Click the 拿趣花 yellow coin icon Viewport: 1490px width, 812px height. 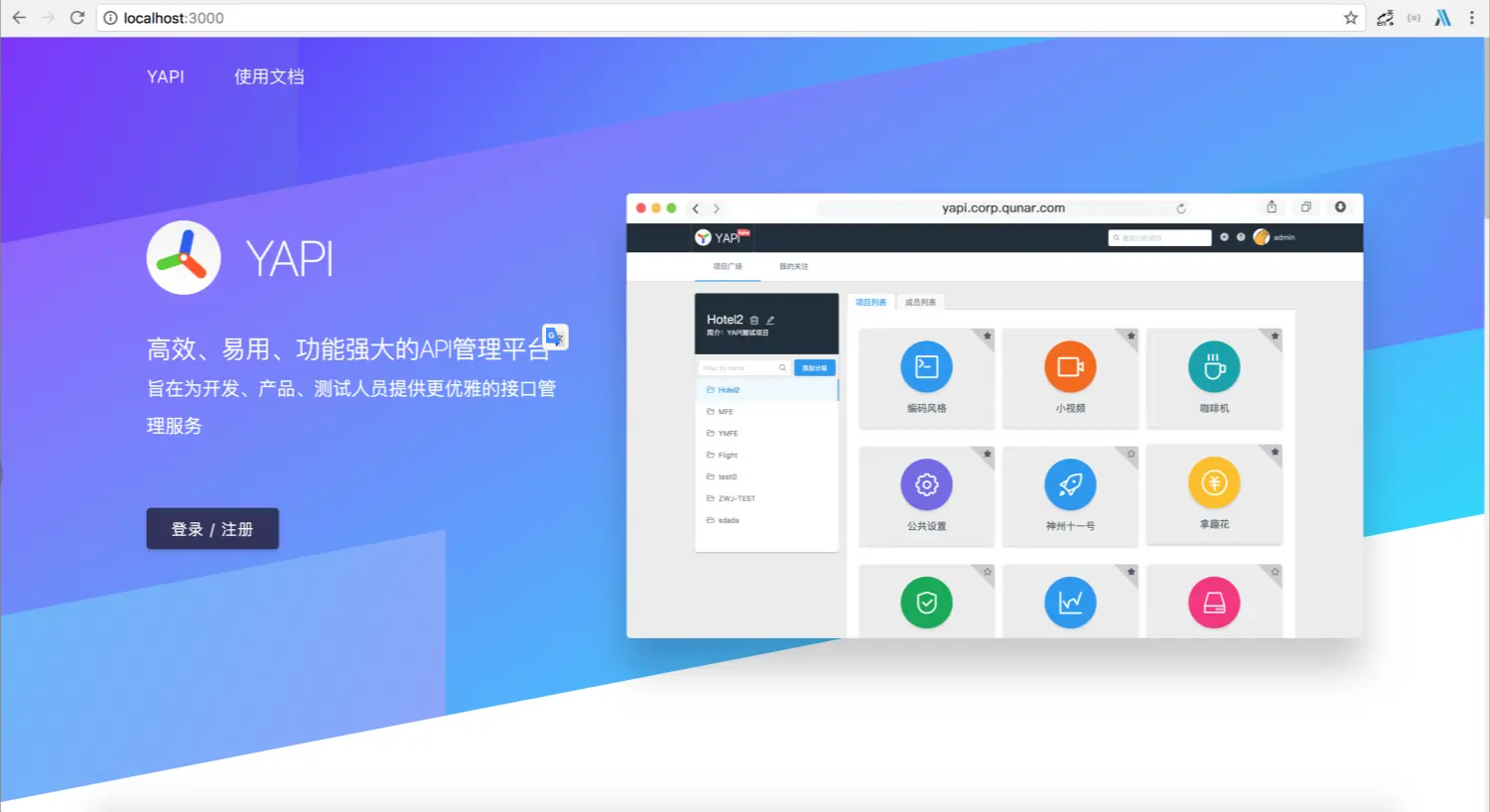(x=1214, y=484)
